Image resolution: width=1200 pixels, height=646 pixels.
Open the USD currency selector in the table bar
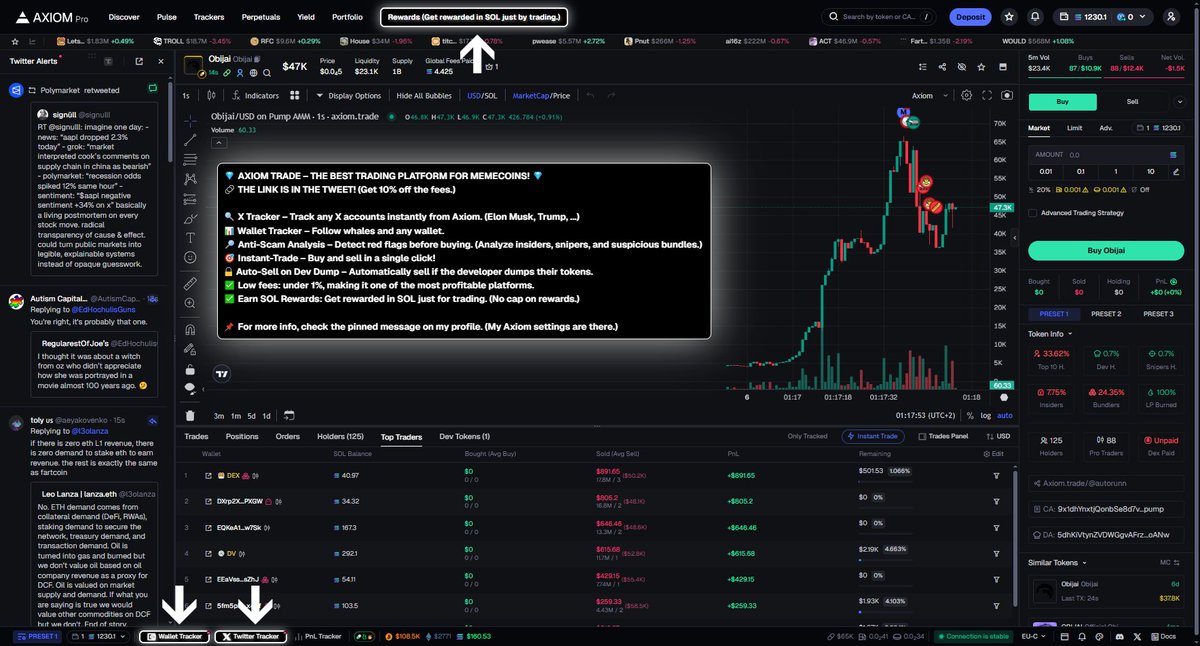(x=999, y=436)
